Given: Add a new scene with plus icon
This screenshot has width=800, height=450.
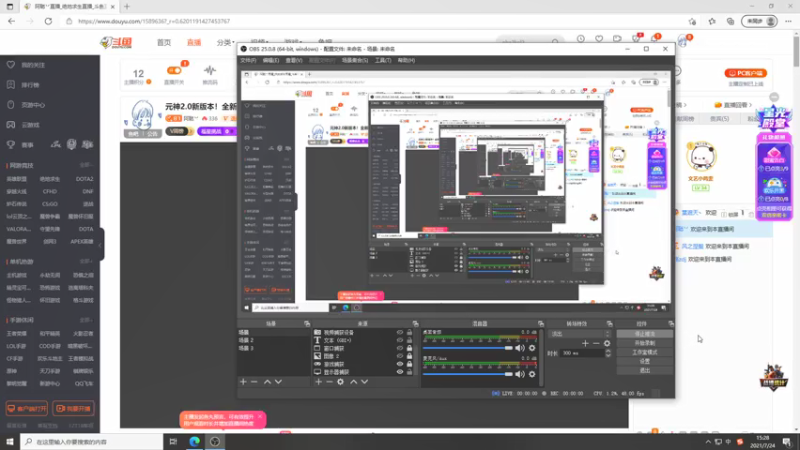Looking at the screenshot, I should (243, 382).
